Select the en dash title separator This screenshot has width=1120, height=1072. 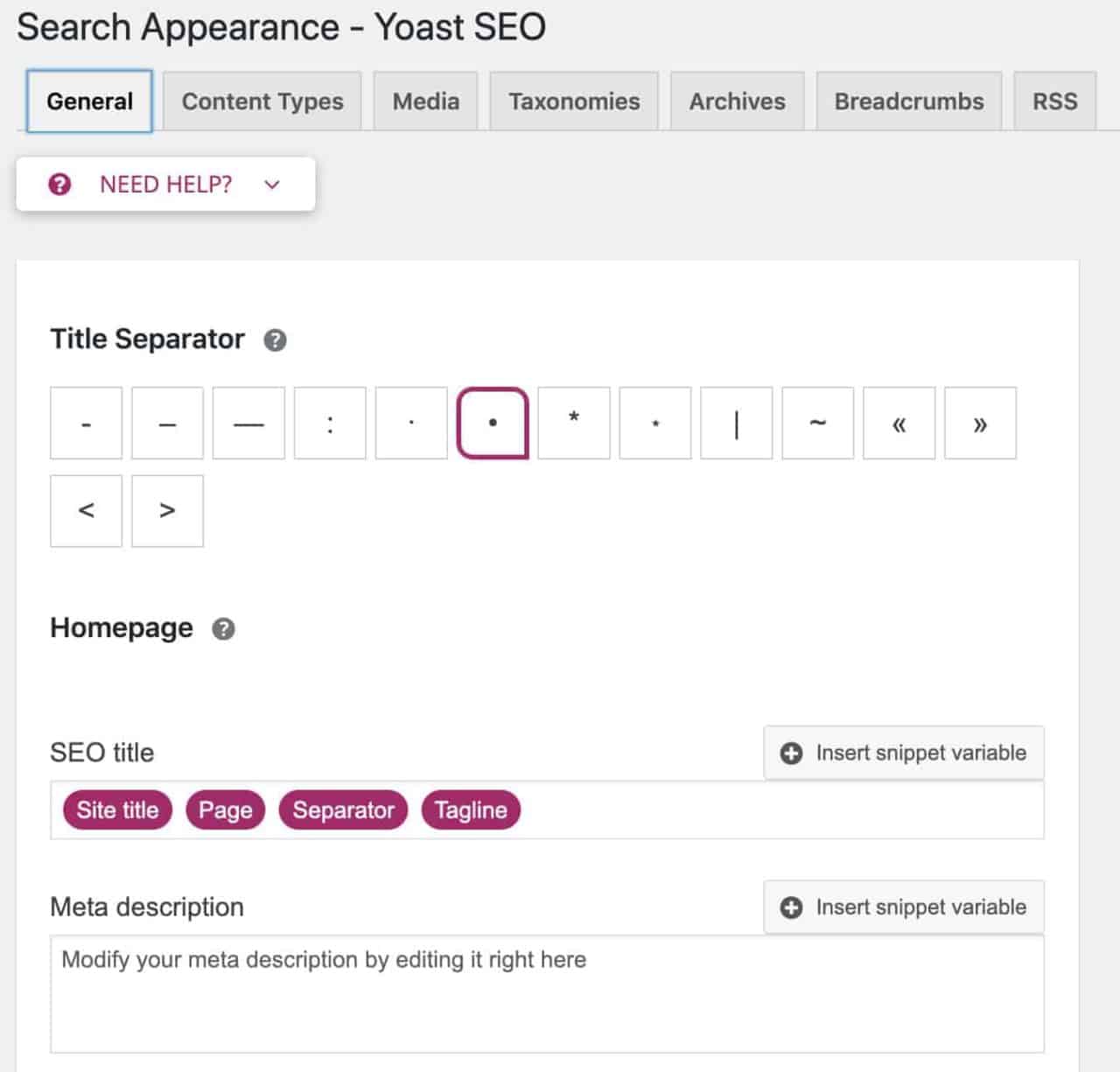pyautogui.click(x=167, y=424)
